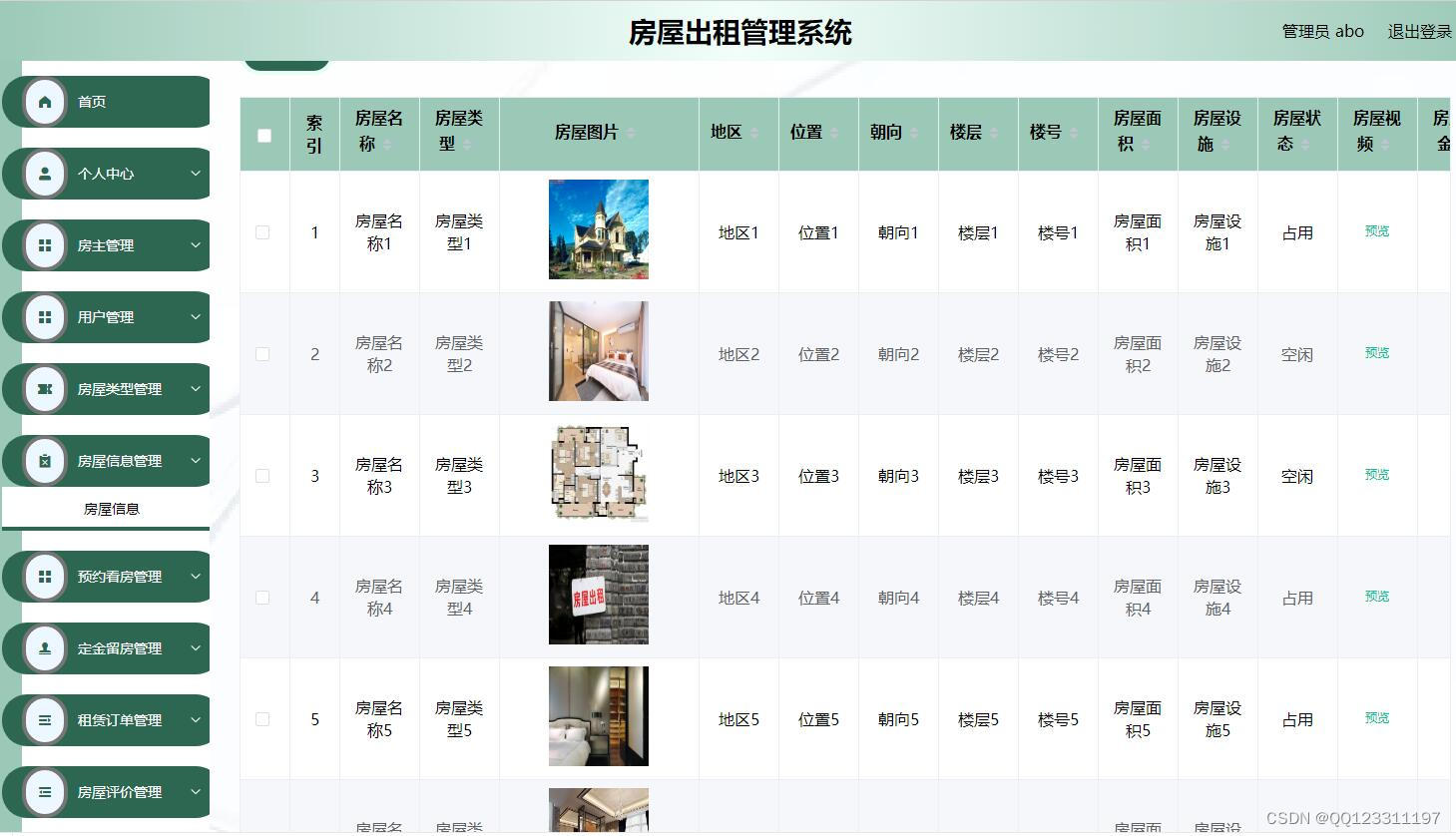Expand the 个人中心 menu chevron

click(x=196, y=174)
